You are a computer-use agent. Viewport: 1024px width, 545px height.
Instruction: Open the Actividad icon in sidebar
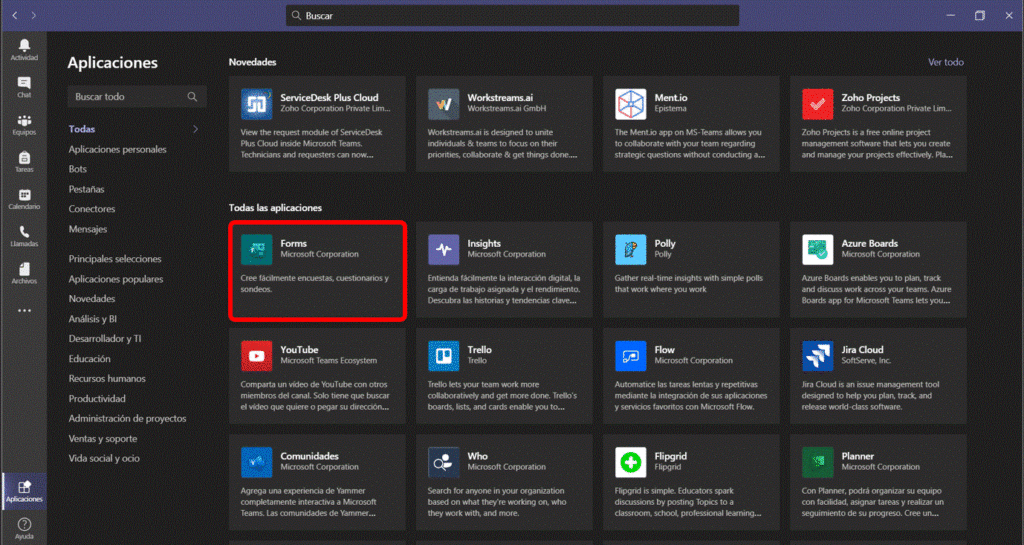pos(24,49)
